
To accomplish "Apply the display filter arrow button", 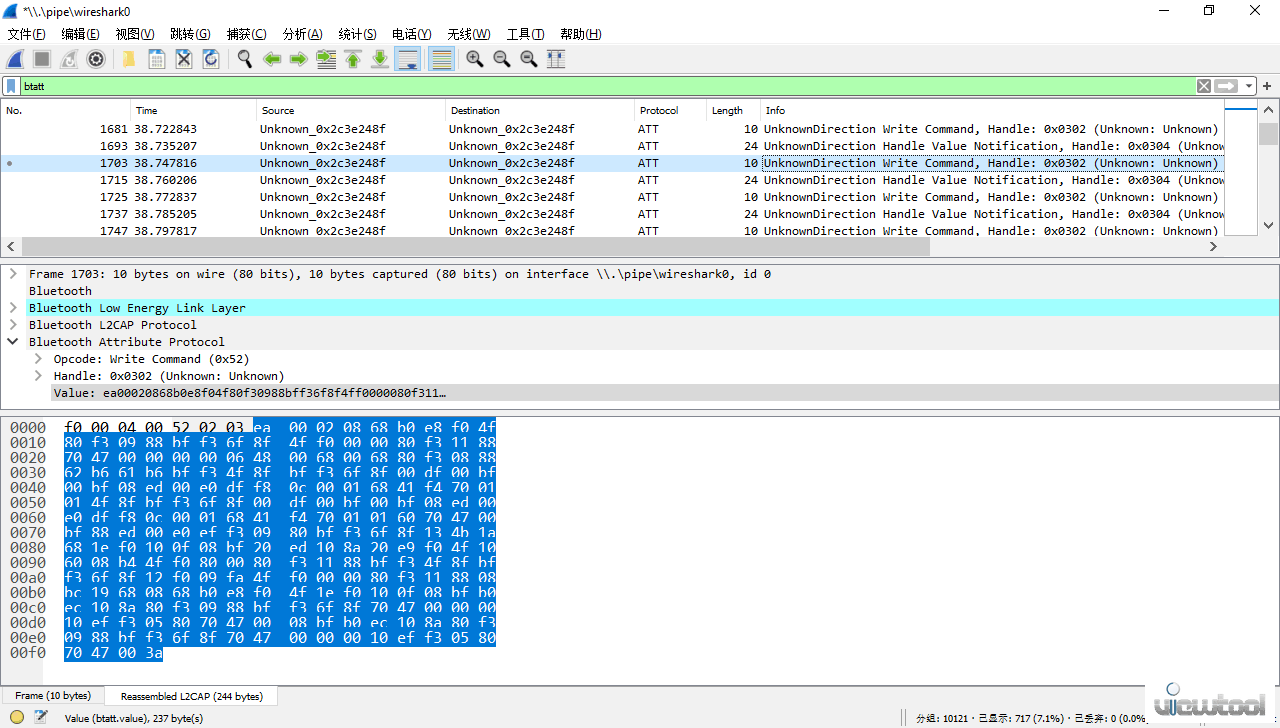I will (x=1227, y=86).
